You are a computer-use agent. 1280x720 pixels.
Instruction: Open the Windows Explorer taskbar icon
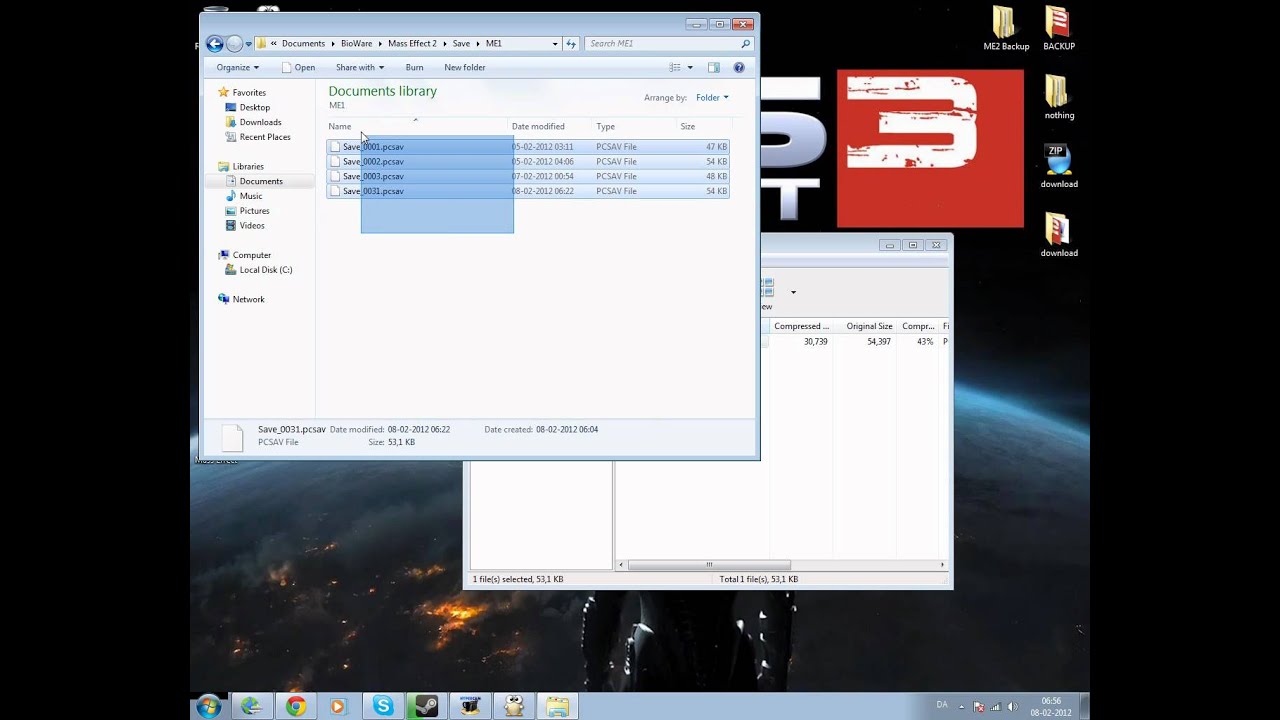[557, 706]
